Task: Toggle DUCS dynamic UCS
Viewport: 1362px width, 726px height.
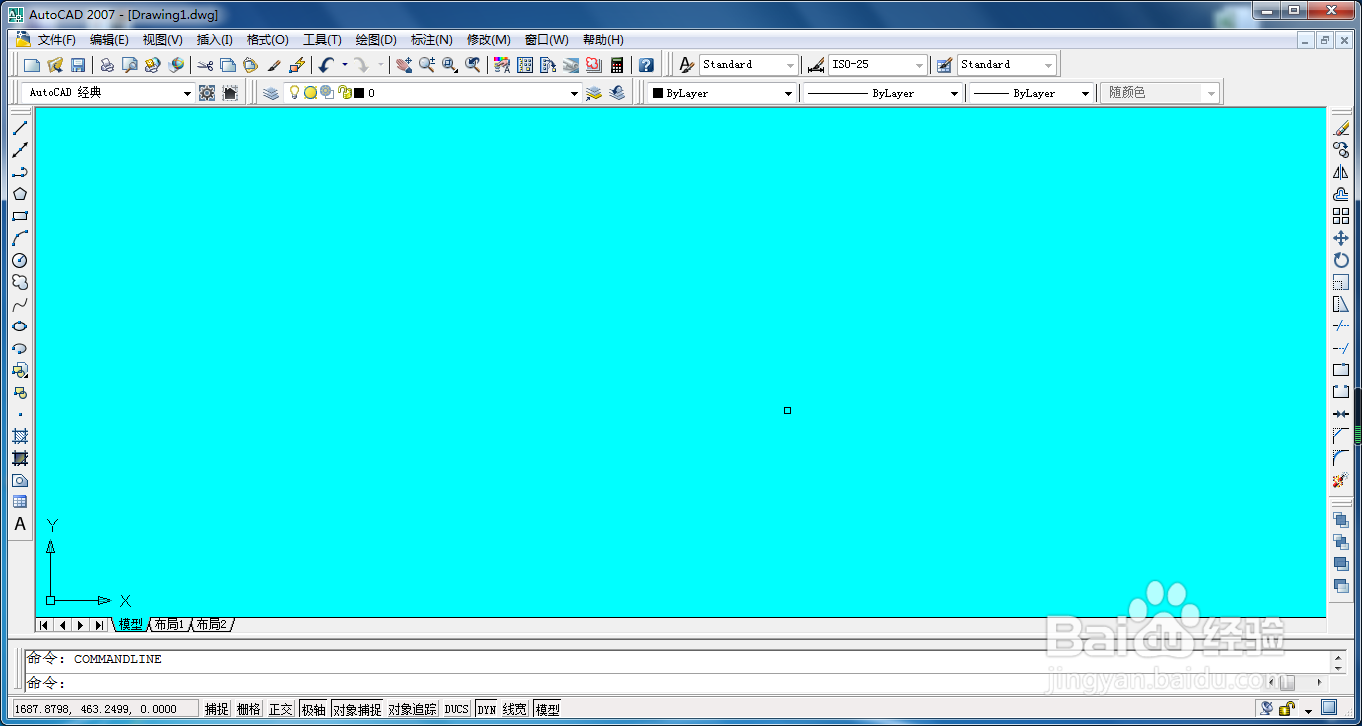Action: [x=457, y=709]
